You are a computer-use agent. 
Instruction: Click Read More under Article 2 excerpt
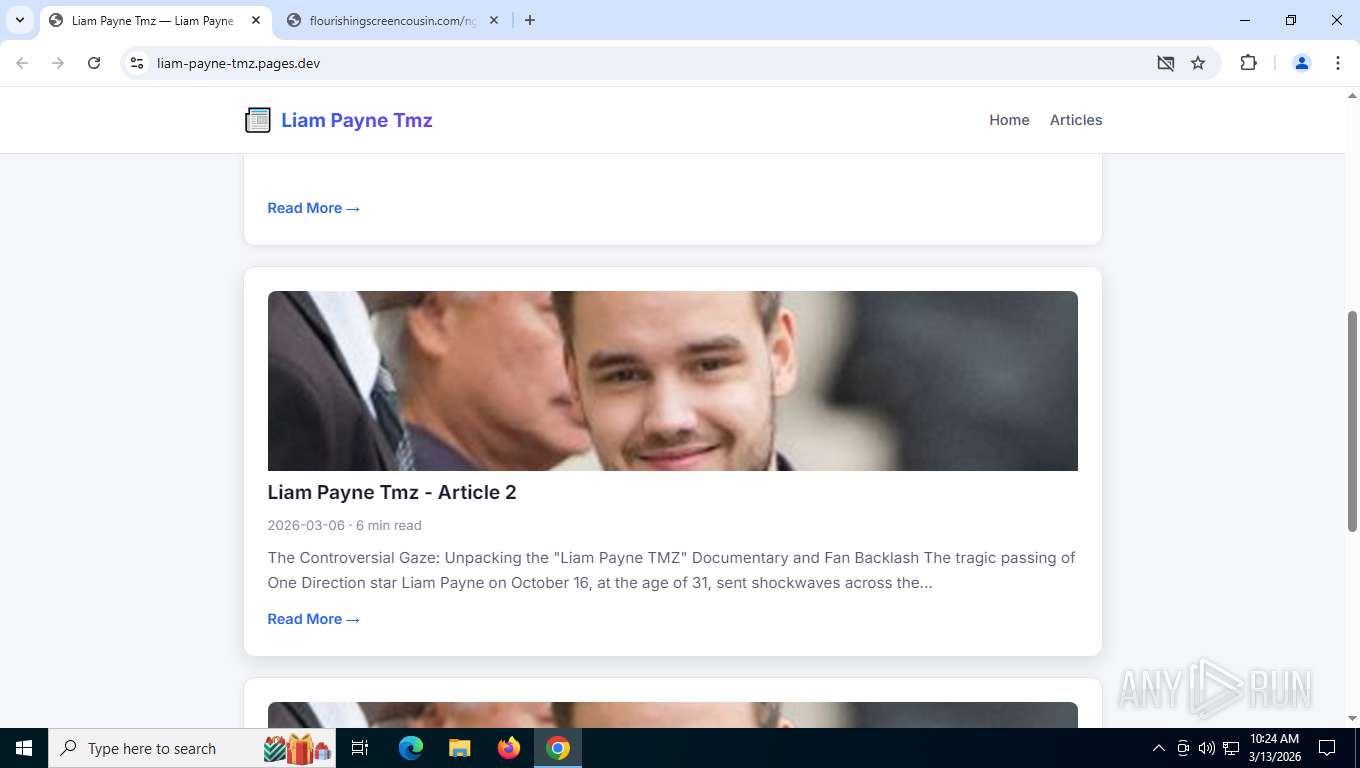(313, 619)
